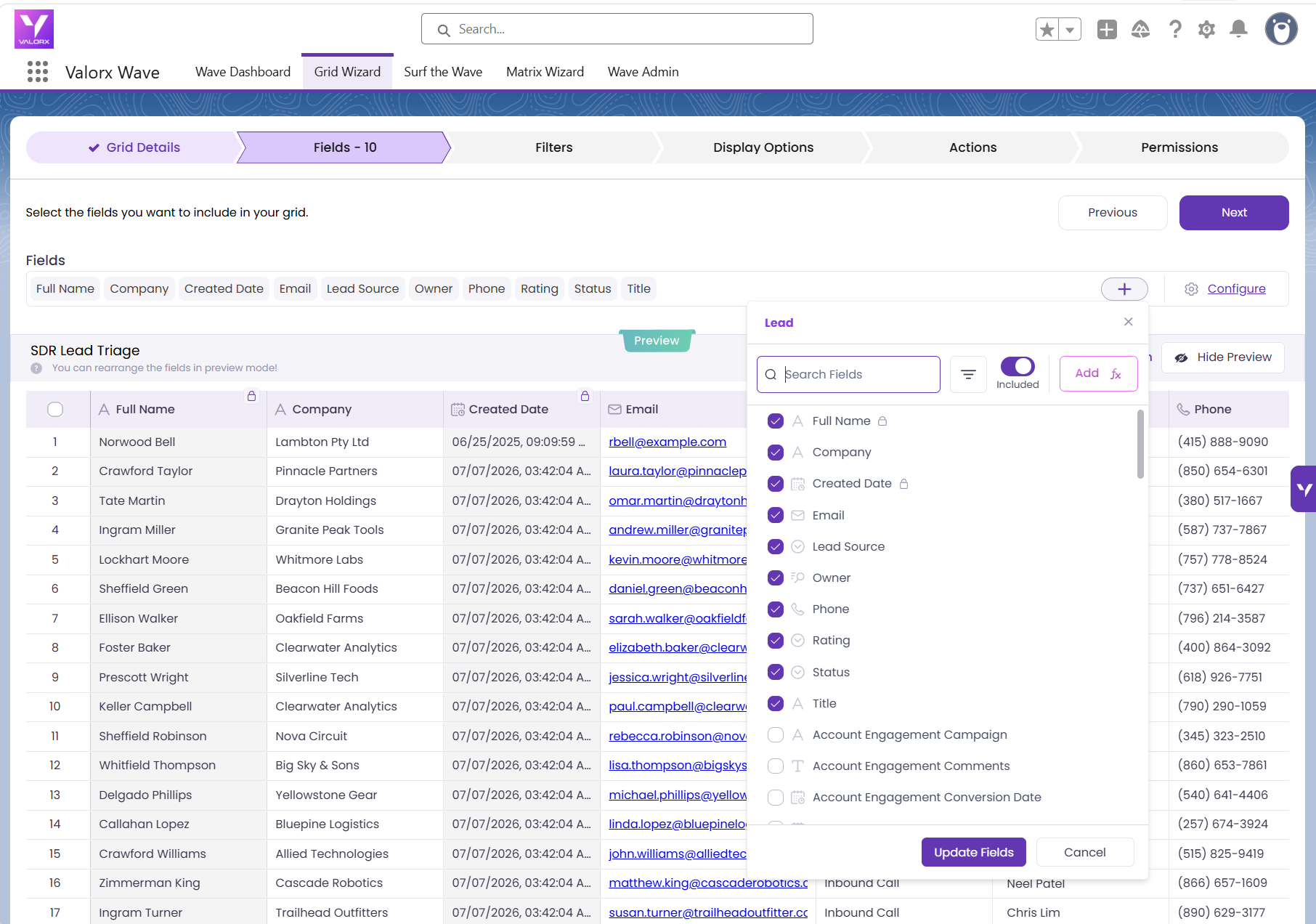Switch to the Matrix Wizard tab
1316x924 pixels.
coord(545,72)
